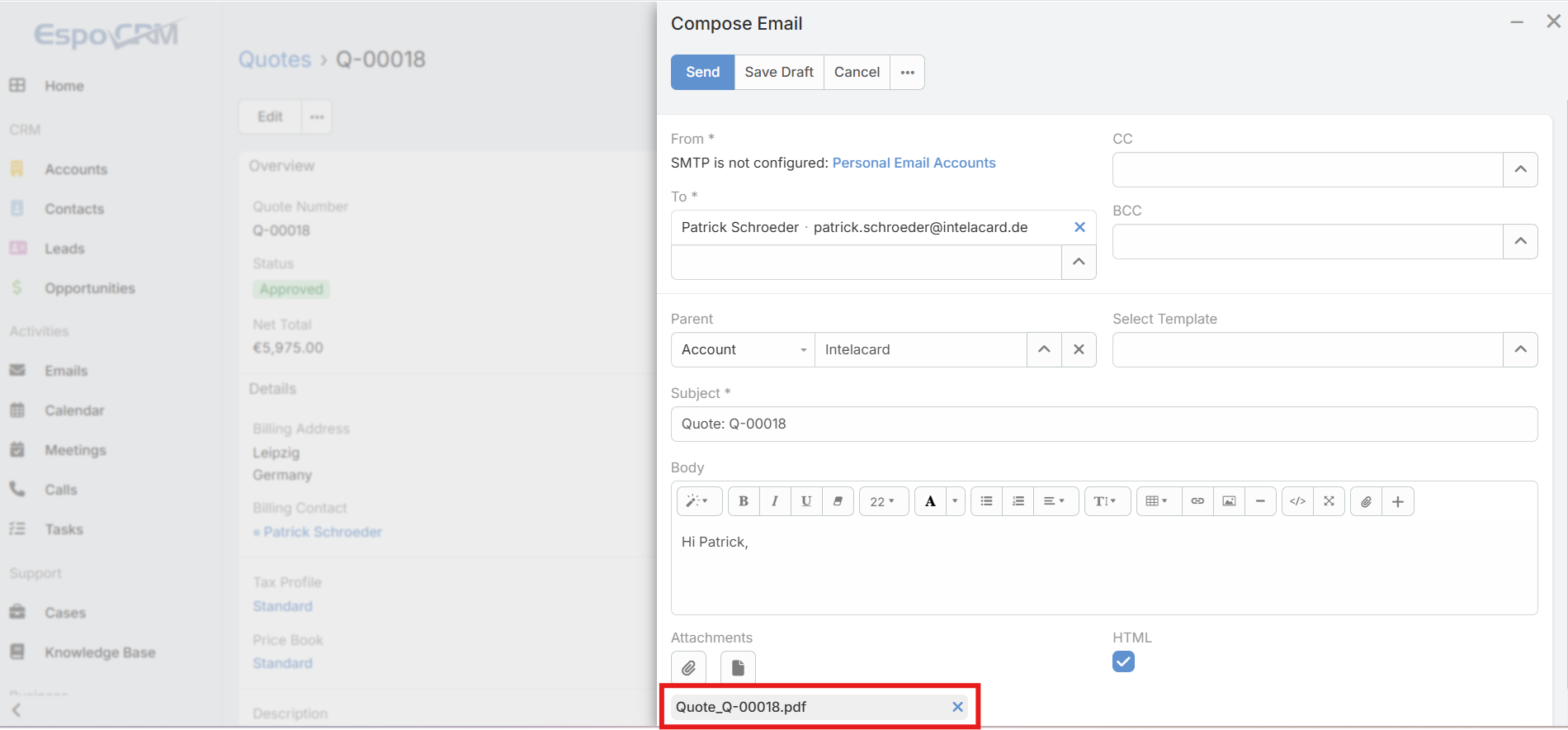Open the Parent type Account dropdown
This screenshot has width=1568, height=730.
pyautogui.click(x=743, y=349)
